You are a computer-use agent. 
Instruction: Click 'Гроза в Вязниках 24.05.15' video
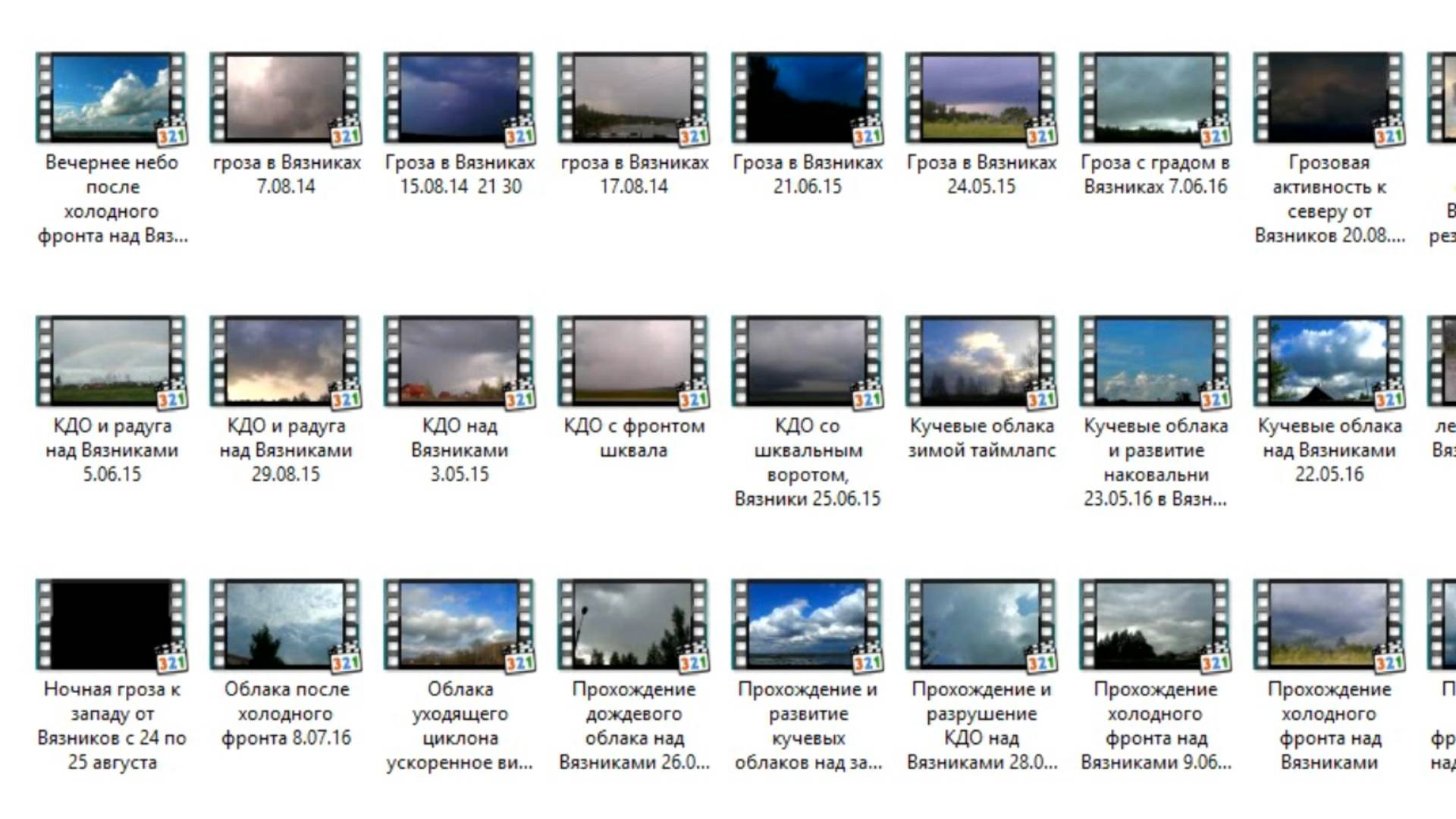pos(981,98)
